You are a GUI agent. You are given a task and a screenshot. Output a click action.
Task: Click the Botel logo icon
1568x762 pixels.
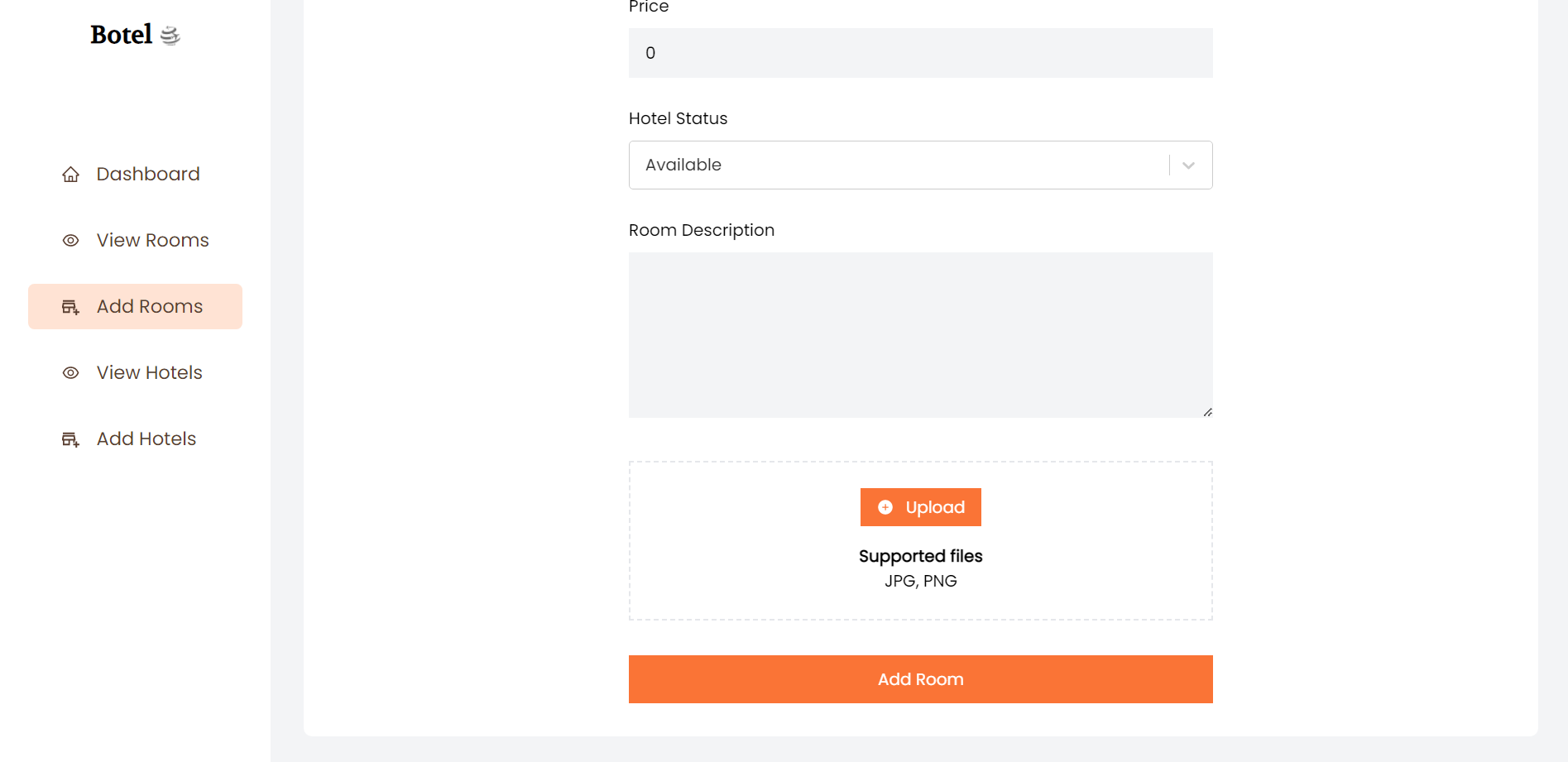[171, 35]
